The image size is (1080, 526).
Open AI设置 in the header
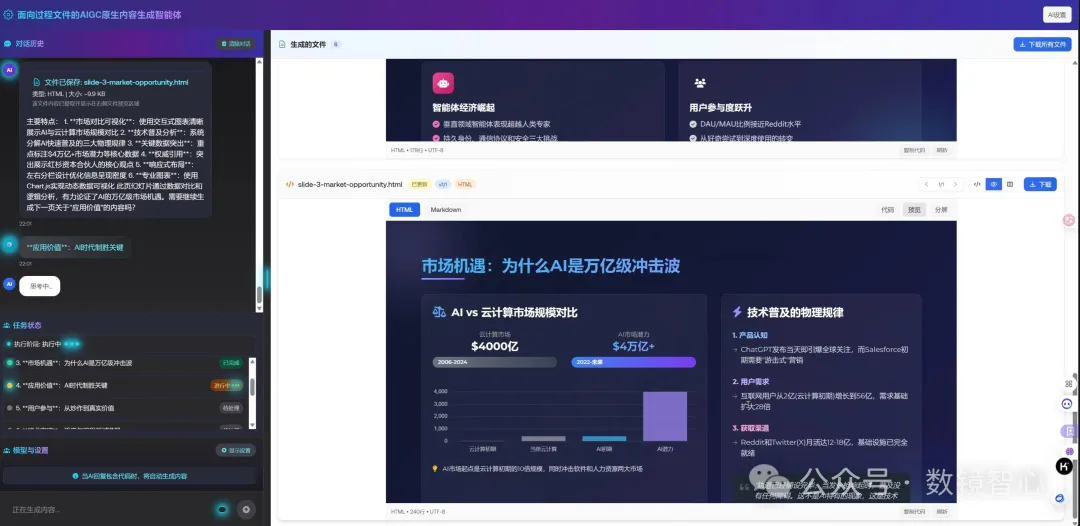tap(1057, 14)
